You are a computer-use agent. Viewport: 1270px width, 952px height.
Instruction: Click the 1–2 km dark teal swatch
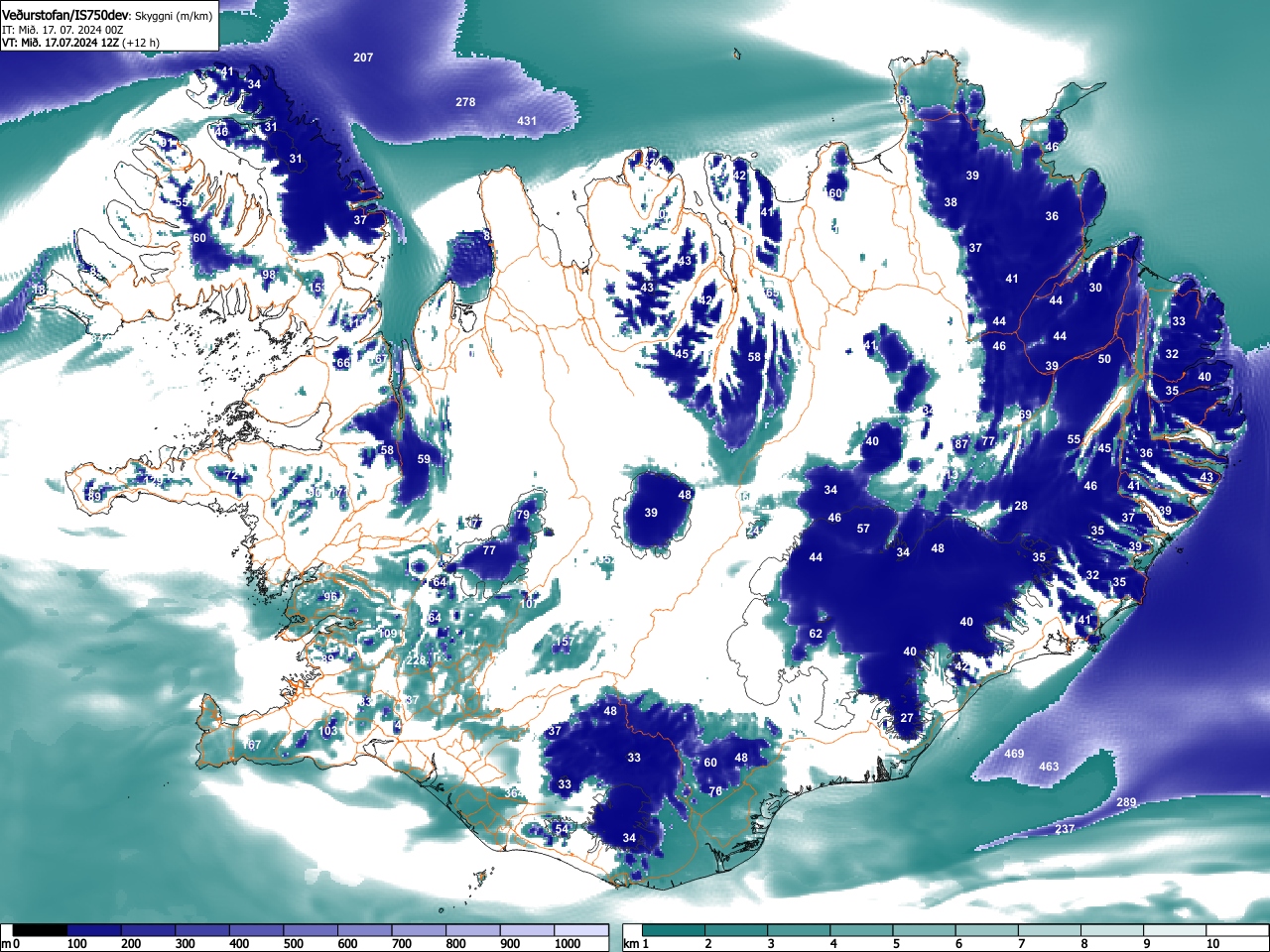(675, 930)
